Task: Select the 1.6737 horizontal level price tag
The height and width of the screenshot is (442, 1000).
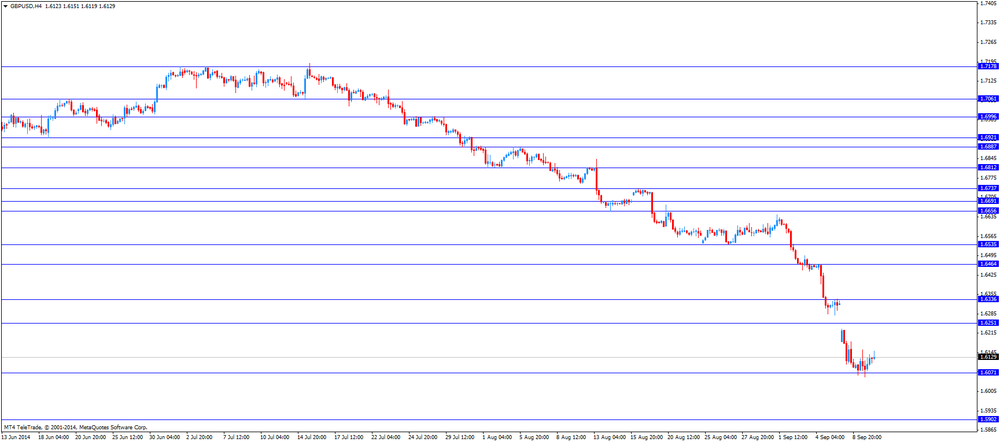Action: (x=987, y=189)
